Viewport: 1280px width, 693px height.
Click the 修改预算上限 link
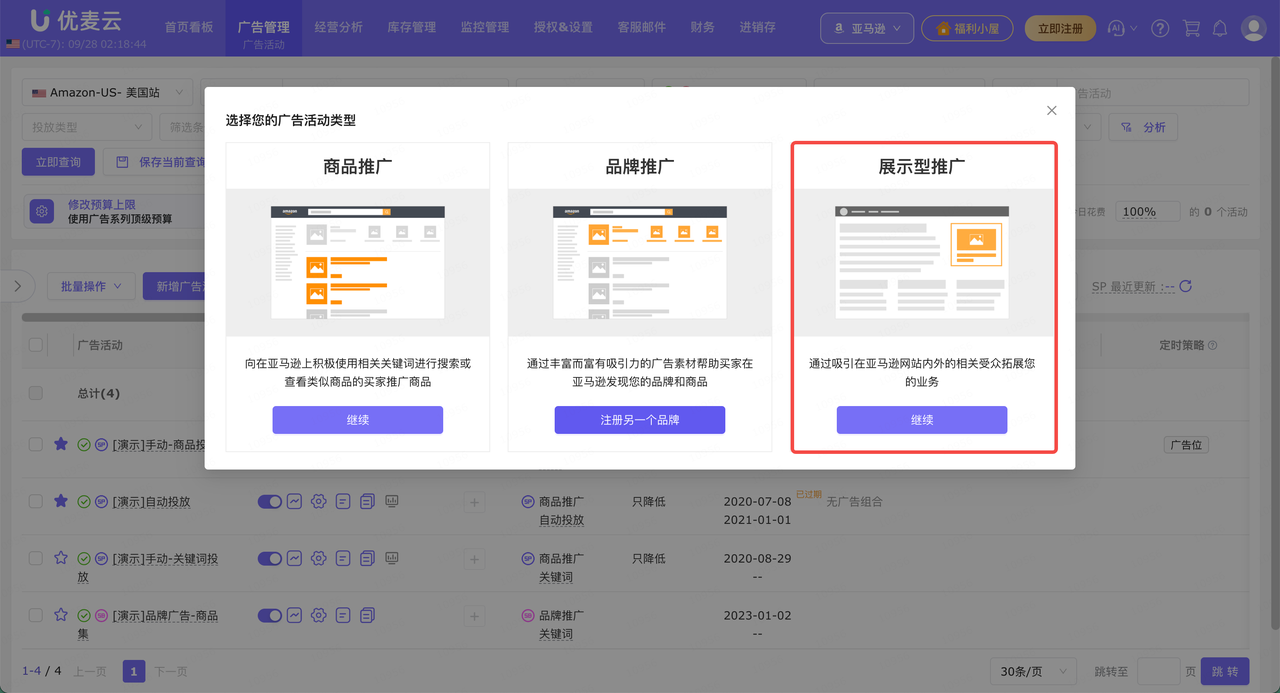102,204
